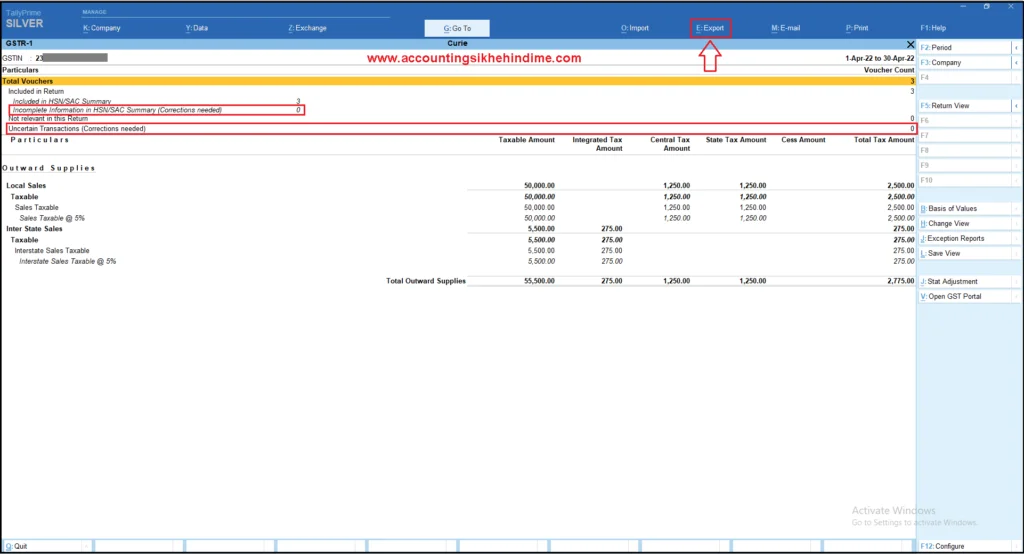Click the Integrated Tax Amount column header
This screenshot has height=554, width=1024.
point(597,144)
